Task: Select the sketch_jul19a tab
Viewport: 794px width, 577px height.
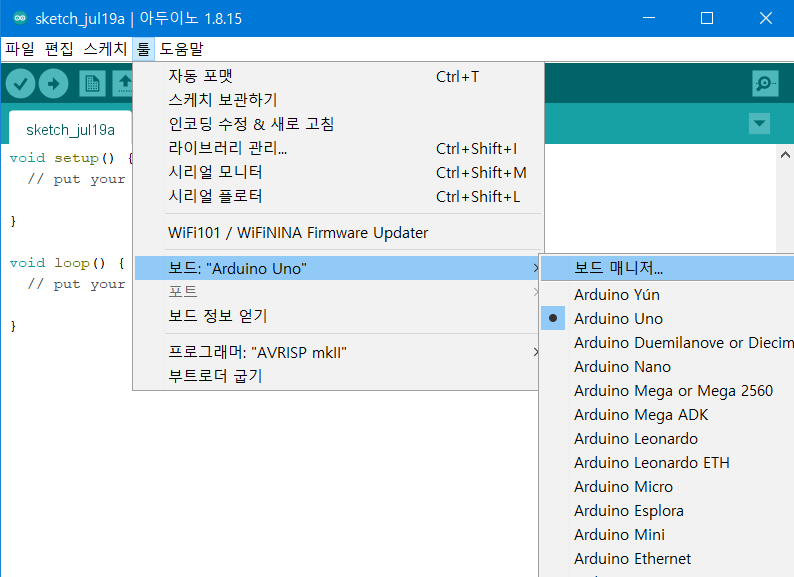Action: coord(70,130)
